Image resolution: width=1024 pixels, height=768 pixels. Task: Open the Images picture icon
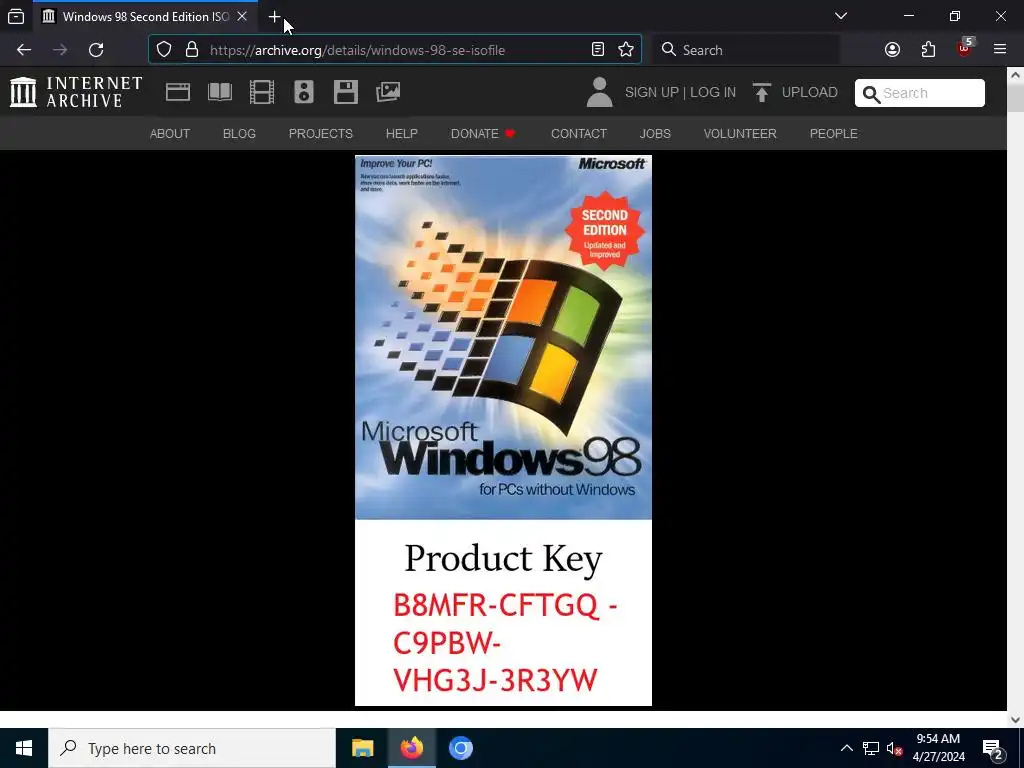click(x=388, y=92)
